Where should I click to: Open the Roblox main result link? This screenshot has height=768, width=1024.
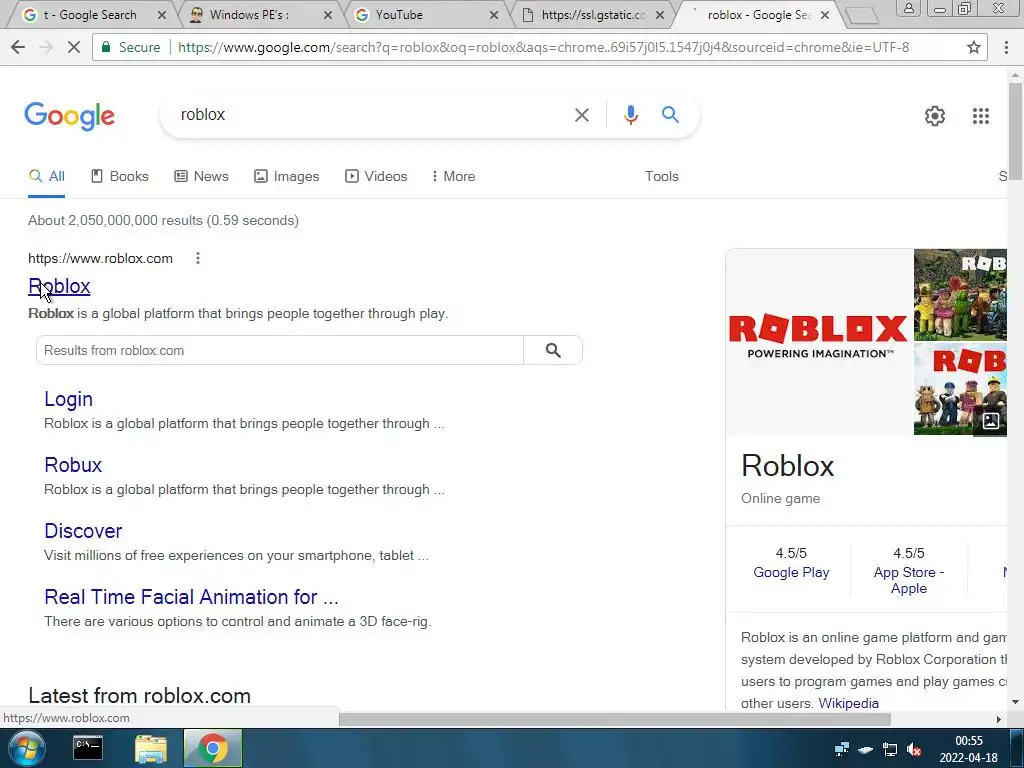pyautogui.click(x=59, y=286)
